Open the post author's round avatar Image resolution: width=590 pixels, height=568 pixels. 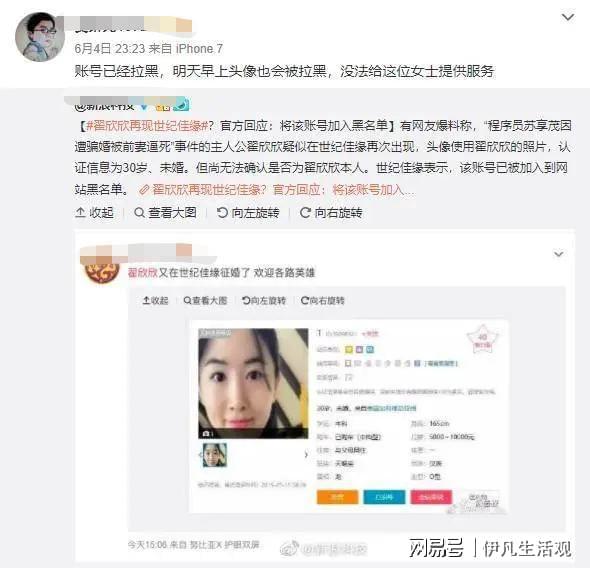39,37
